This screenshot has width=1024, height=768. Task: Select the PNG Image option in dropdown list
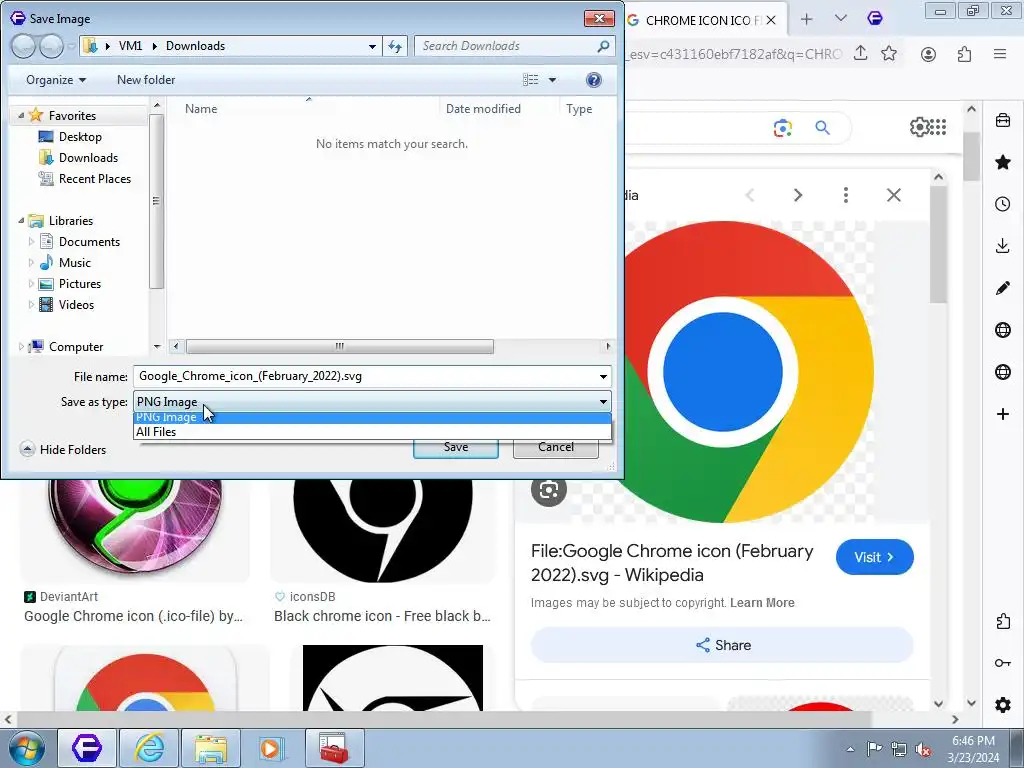[x=372, y=417]
